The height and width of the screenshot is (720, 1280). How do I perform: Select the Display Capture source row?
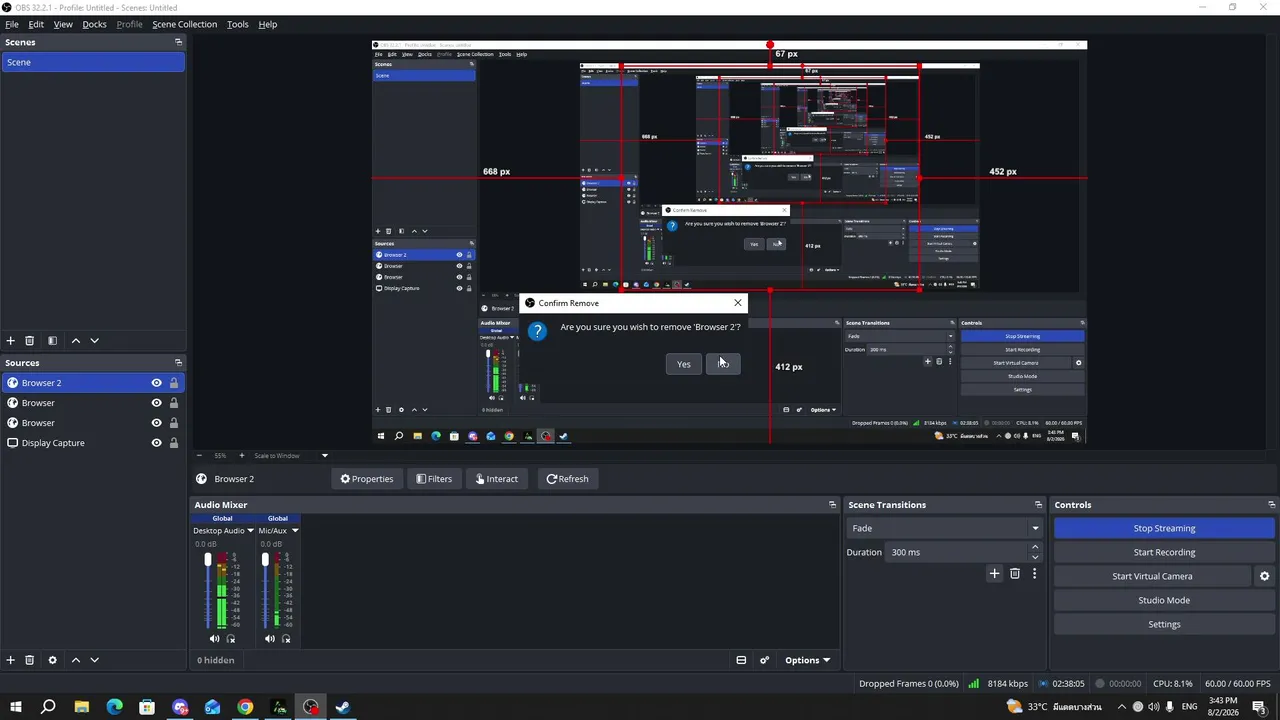93,443
